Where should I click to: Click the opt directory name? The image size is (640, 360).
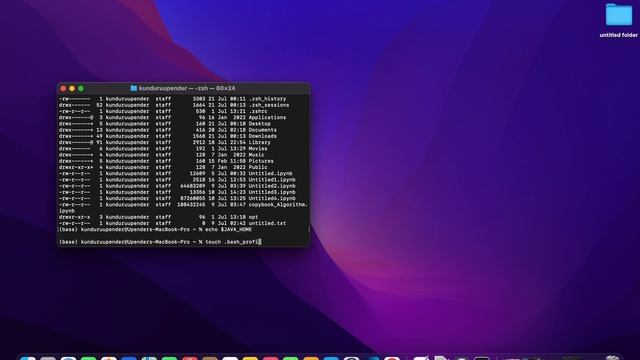253,217
